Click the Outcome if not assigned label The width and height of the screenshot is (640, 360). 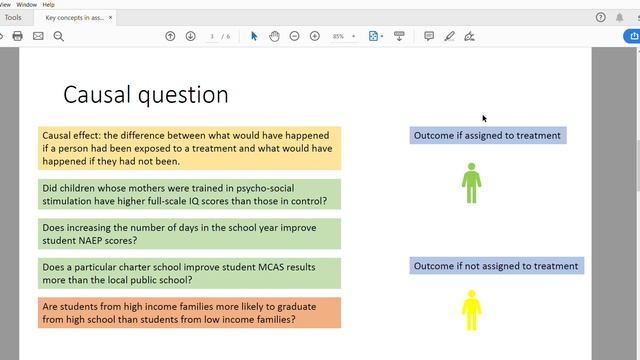(x=497, y=266)
